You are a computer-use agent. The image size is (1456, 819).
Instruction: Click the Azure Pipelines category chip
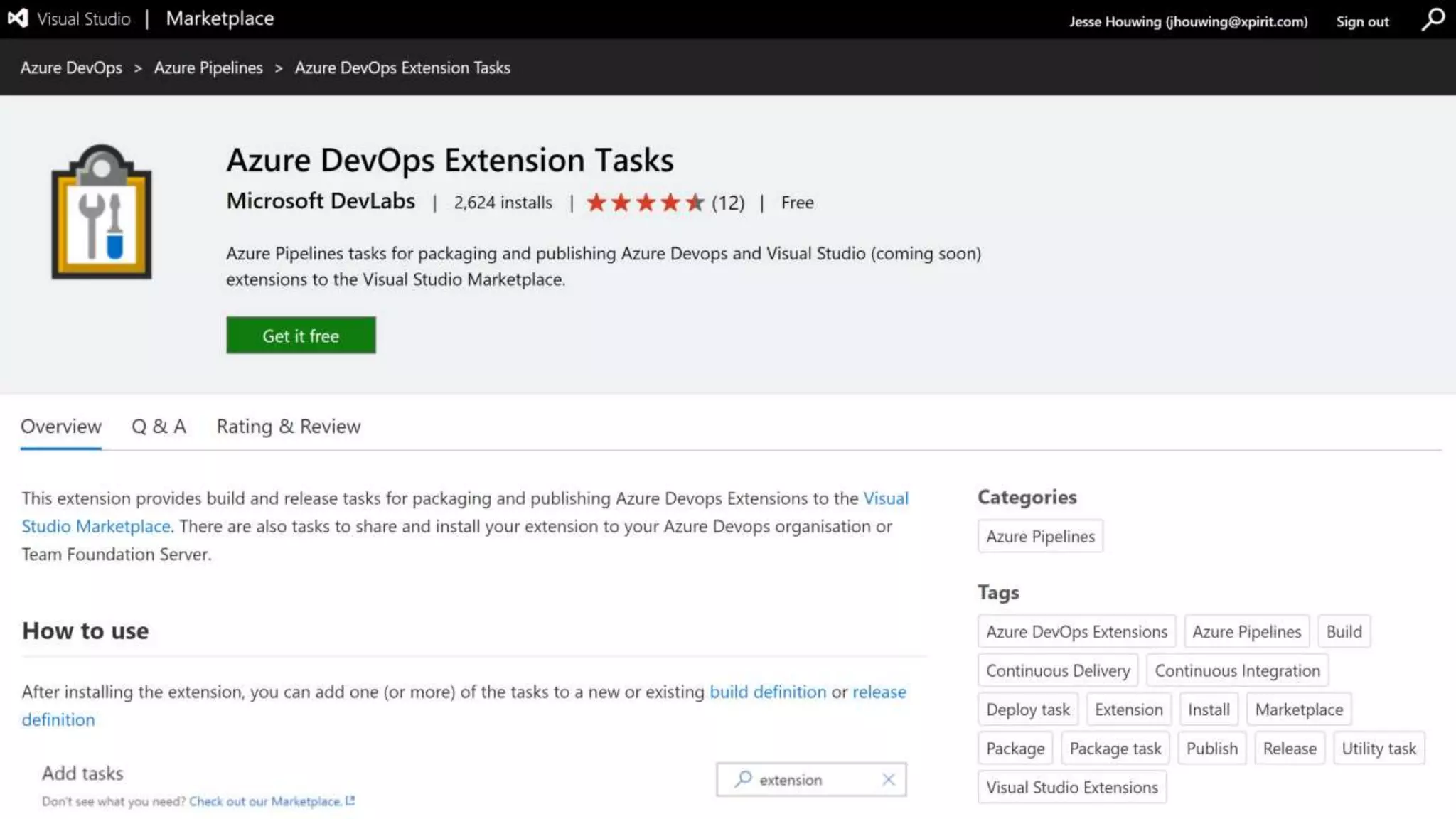(x=1040, y=537)
